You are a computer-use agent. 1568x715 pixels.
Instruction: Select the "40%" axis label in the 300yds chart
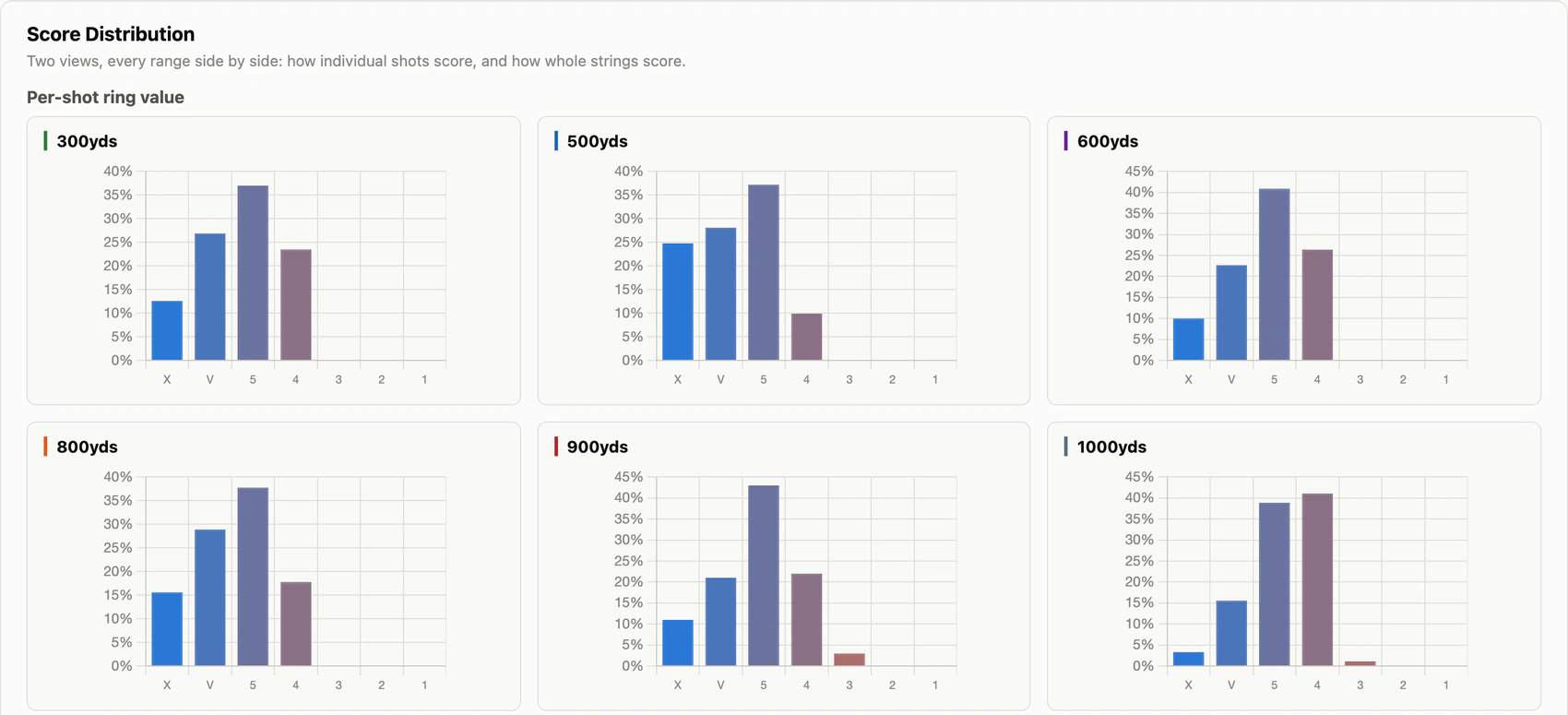[118, 172]
